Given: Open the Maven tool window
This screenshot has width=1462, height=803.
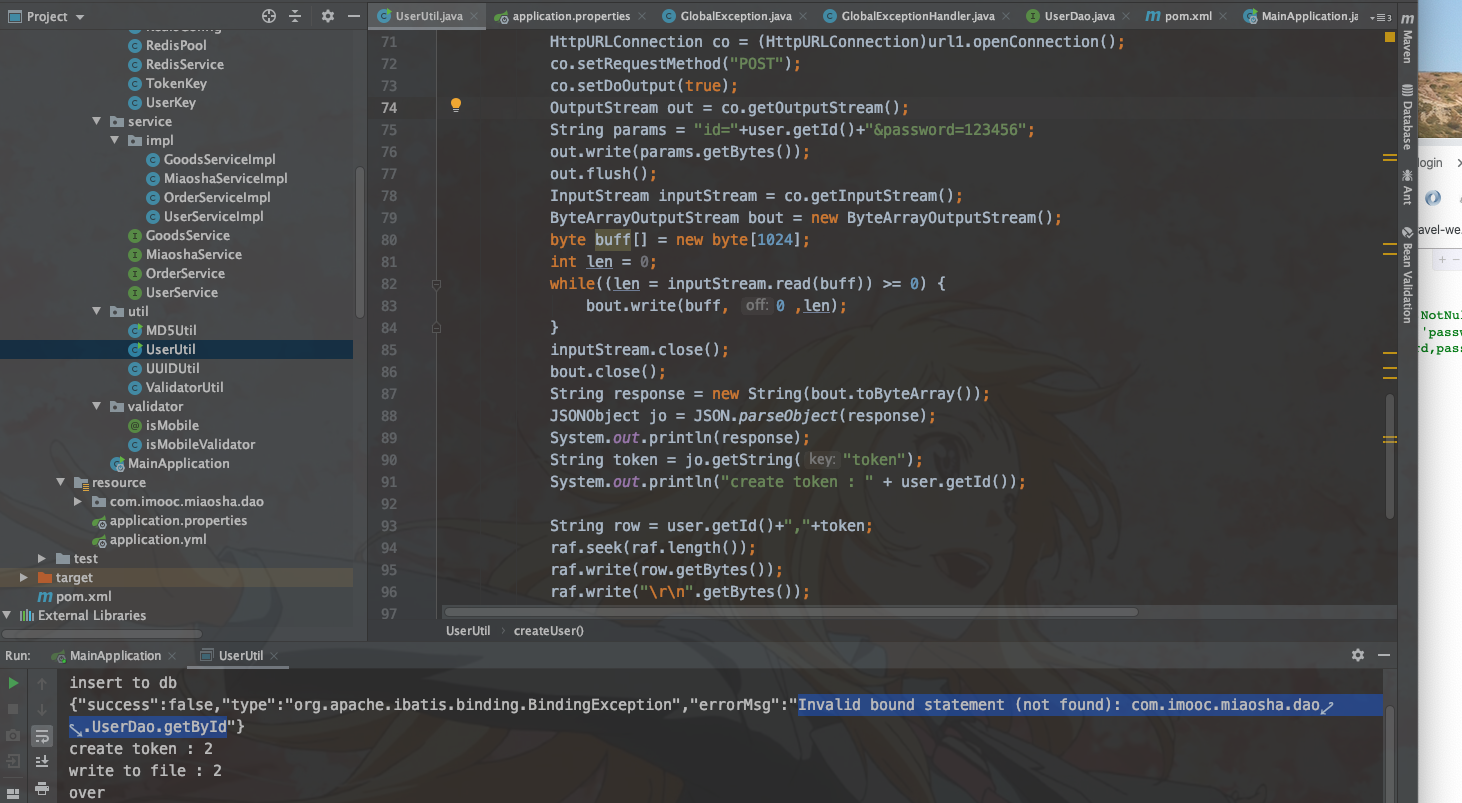Looking at the screenshot, I should (x=1407, y=38).
